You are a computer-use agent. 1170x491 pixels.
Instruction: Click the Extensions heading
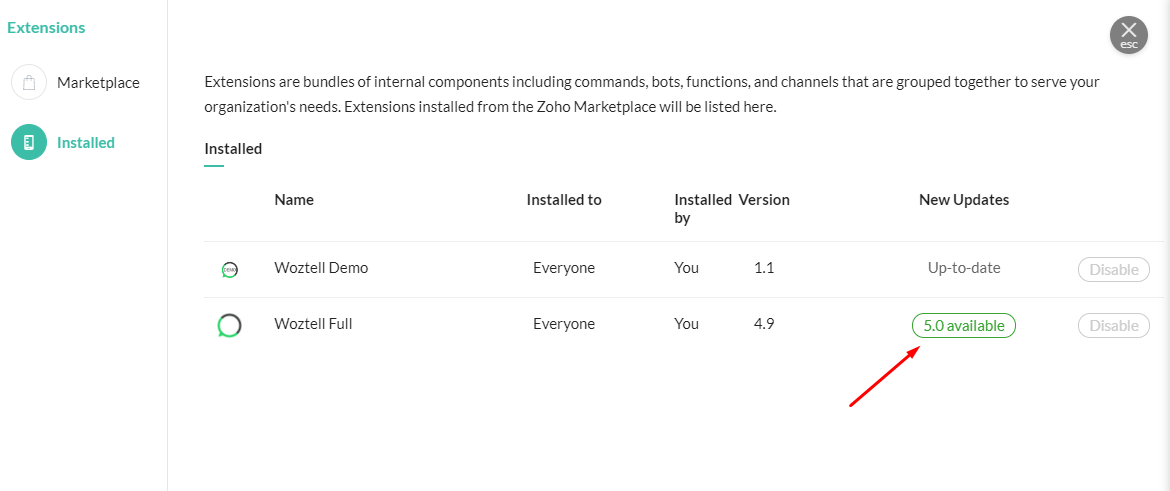coord(46,28)
